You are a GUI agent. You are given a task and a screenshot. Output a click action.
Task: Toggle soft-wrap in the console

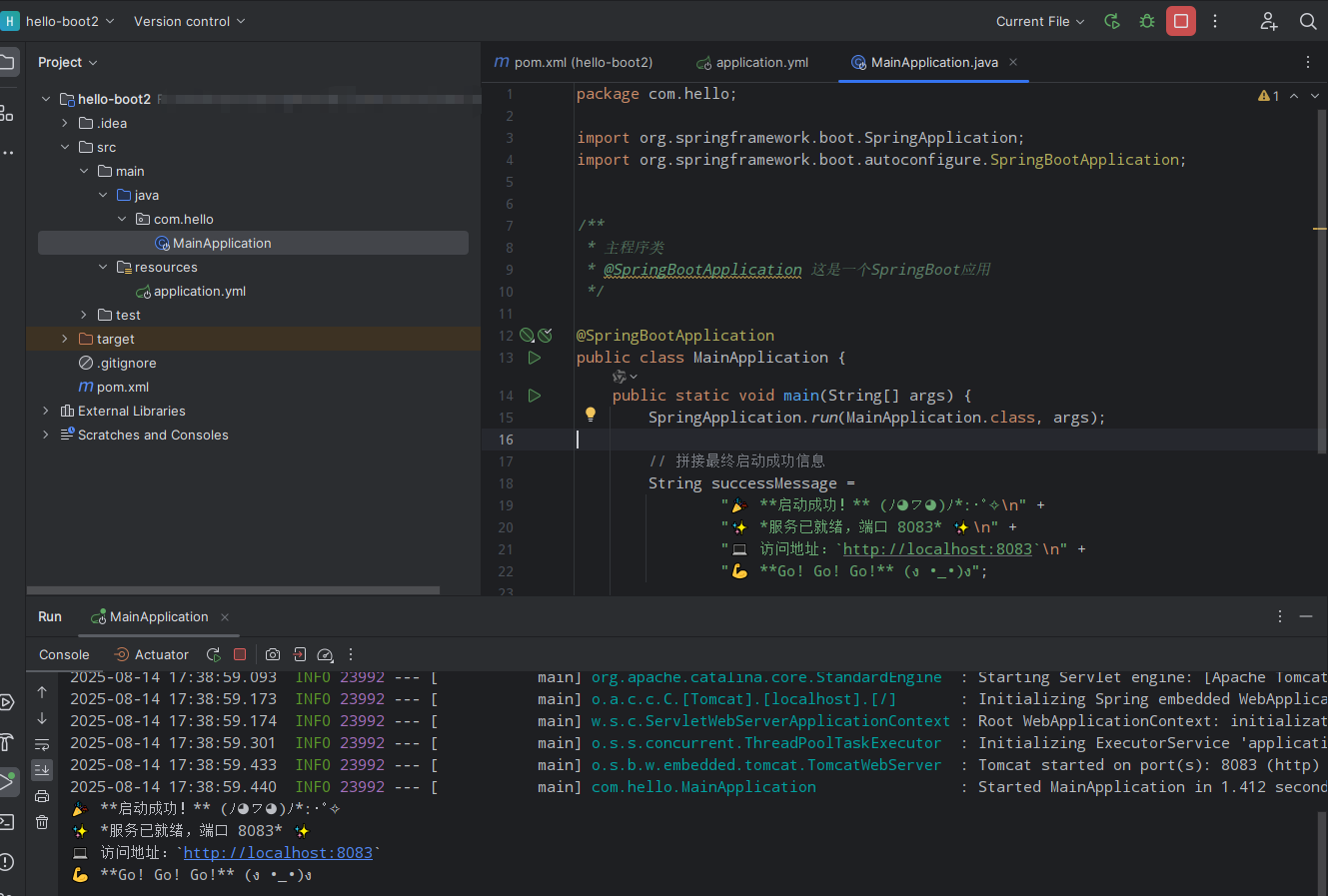point(42,744)
